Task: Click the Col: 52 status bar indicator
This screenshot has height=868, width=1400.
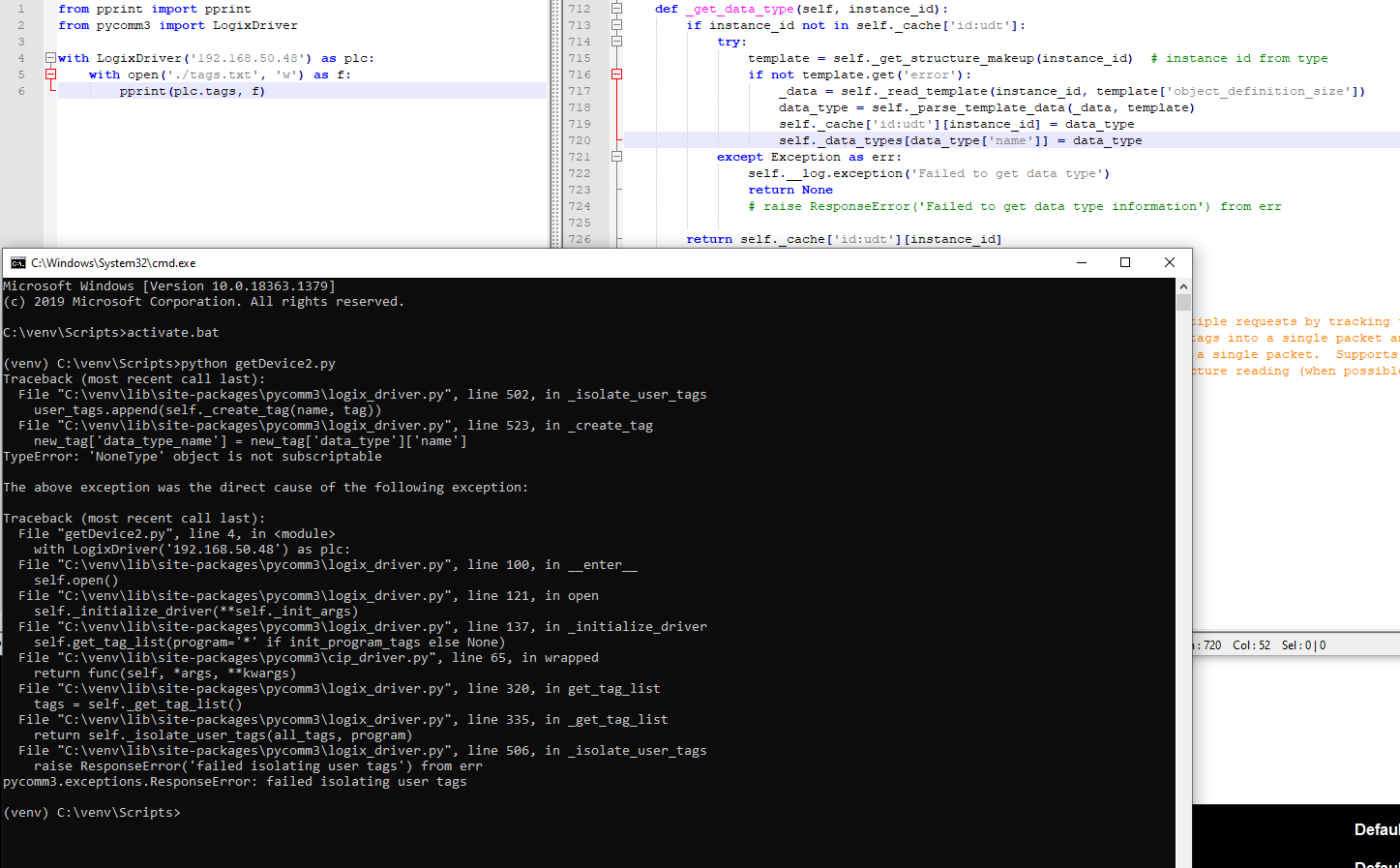Action: pyautogui.click(x=1252, y=644)
